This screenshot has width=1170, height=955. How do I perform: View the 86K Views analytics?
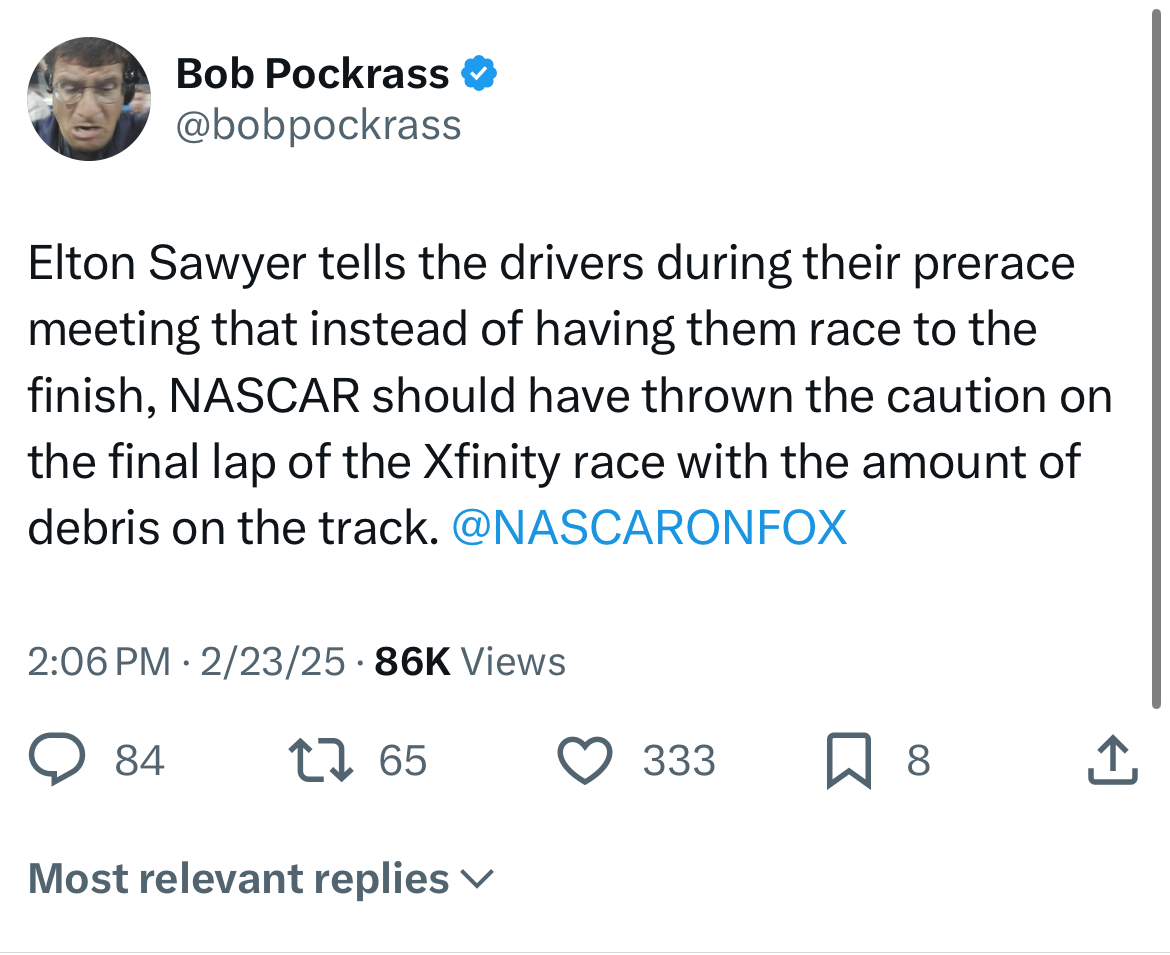click(469, 662)
